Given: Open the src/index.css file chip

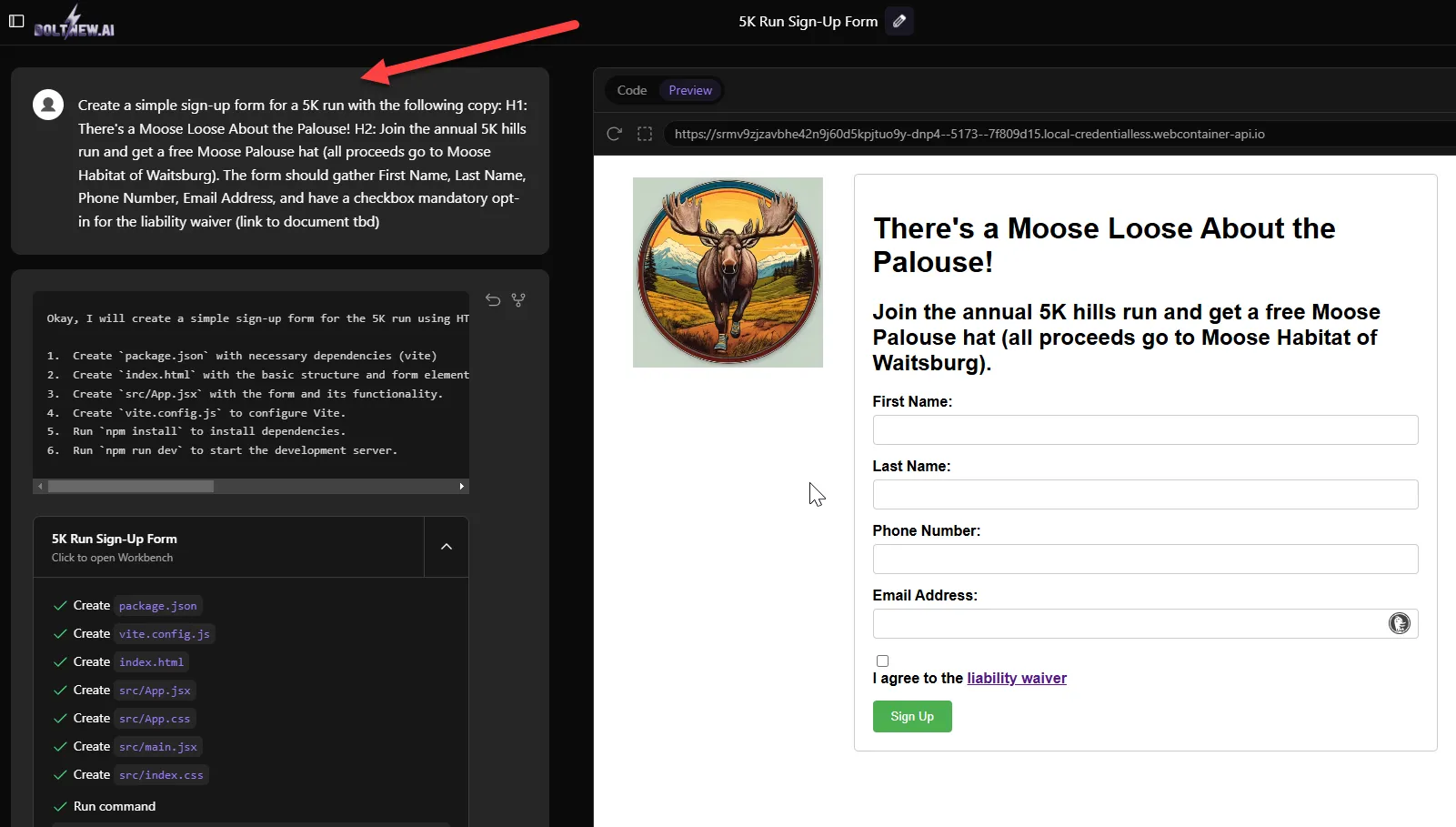Looking at the screenshot, I should tap(161, 775).
